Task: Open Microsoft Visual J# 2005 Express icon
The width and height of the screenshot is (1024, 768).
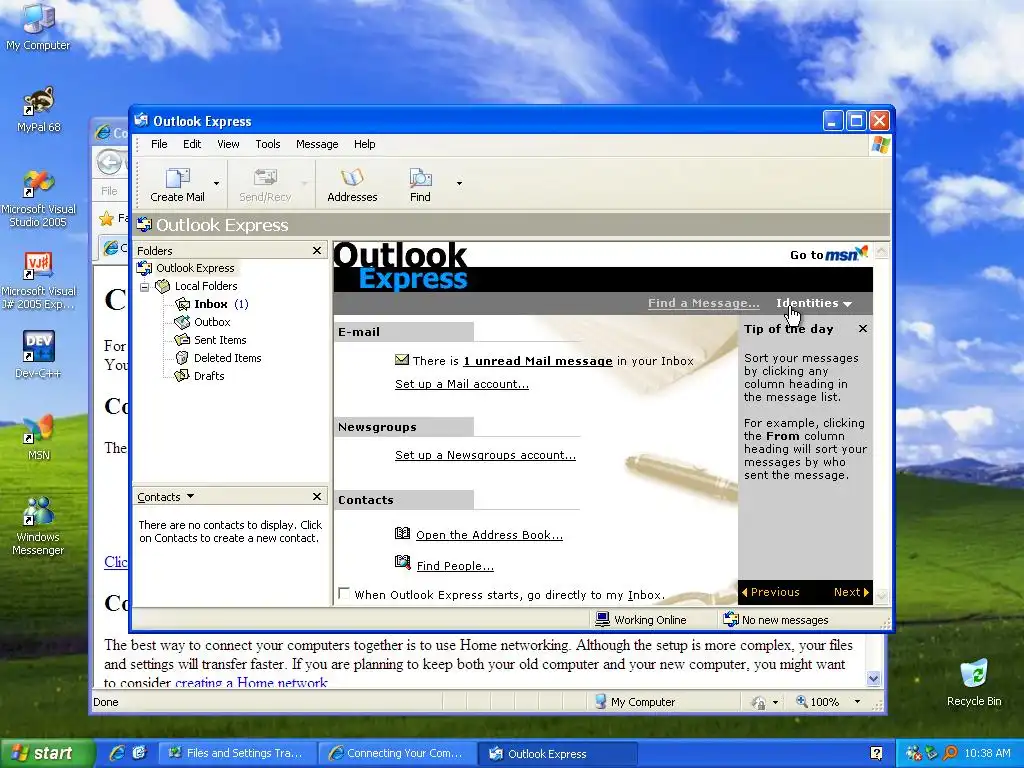Action: [39, 280]
